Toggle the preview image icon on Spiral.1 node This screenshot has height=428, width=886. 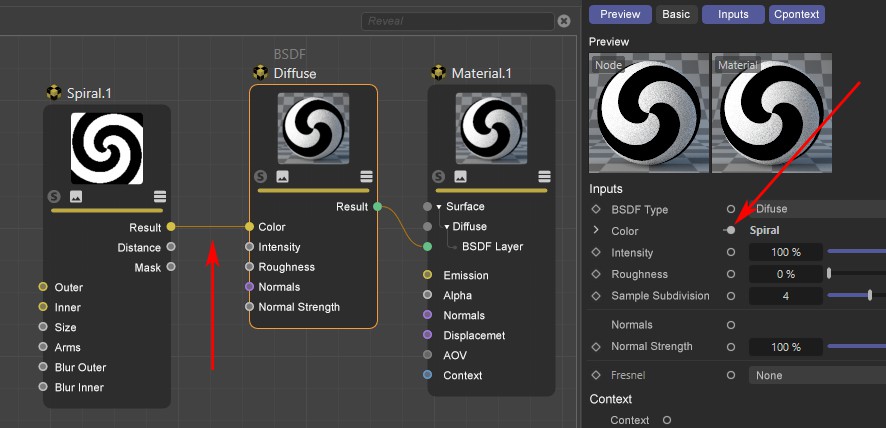[x=75, y=197]
